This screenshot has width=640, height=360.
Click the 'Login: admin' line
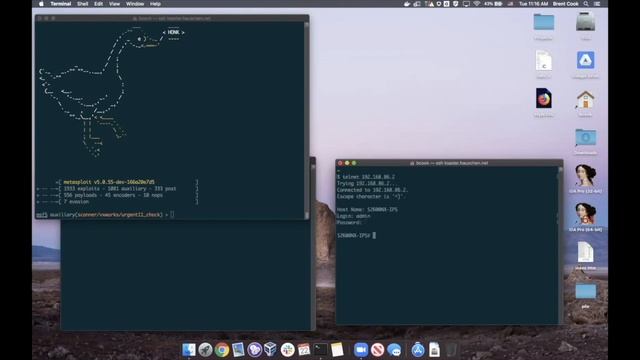pyautogui.click(x=353, y=216)
